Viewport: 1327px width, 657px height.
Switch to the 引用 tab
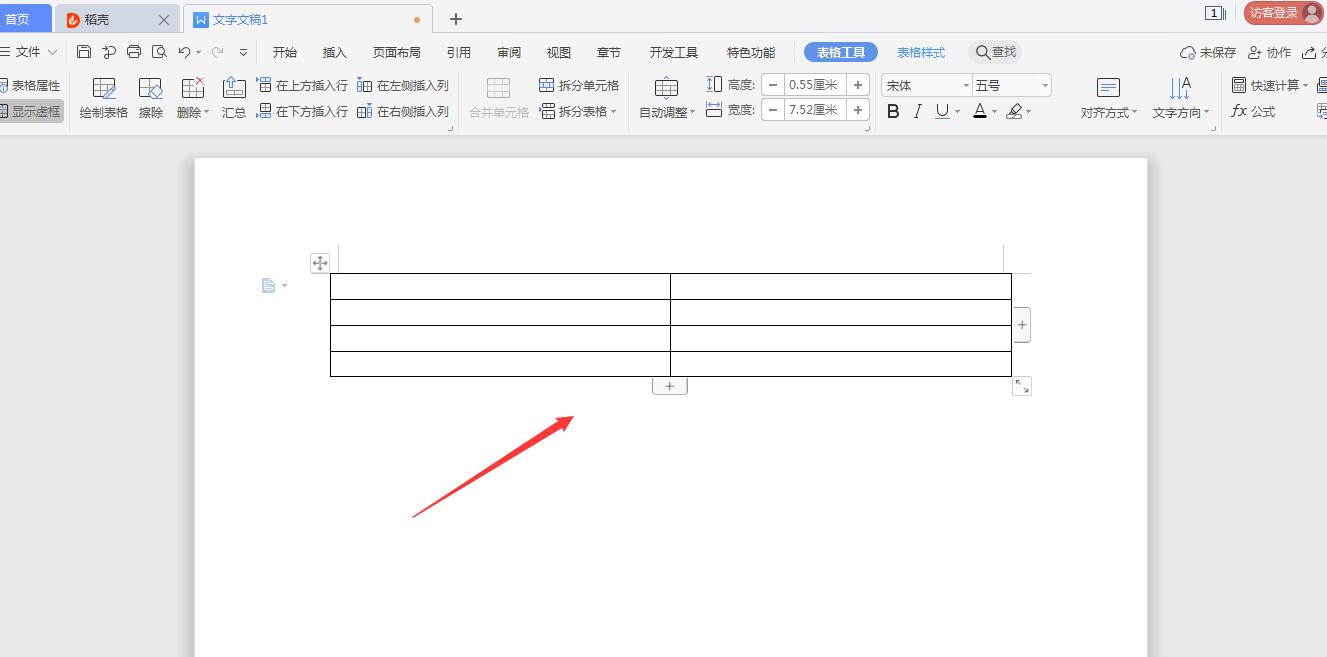[x=459, y=52]
